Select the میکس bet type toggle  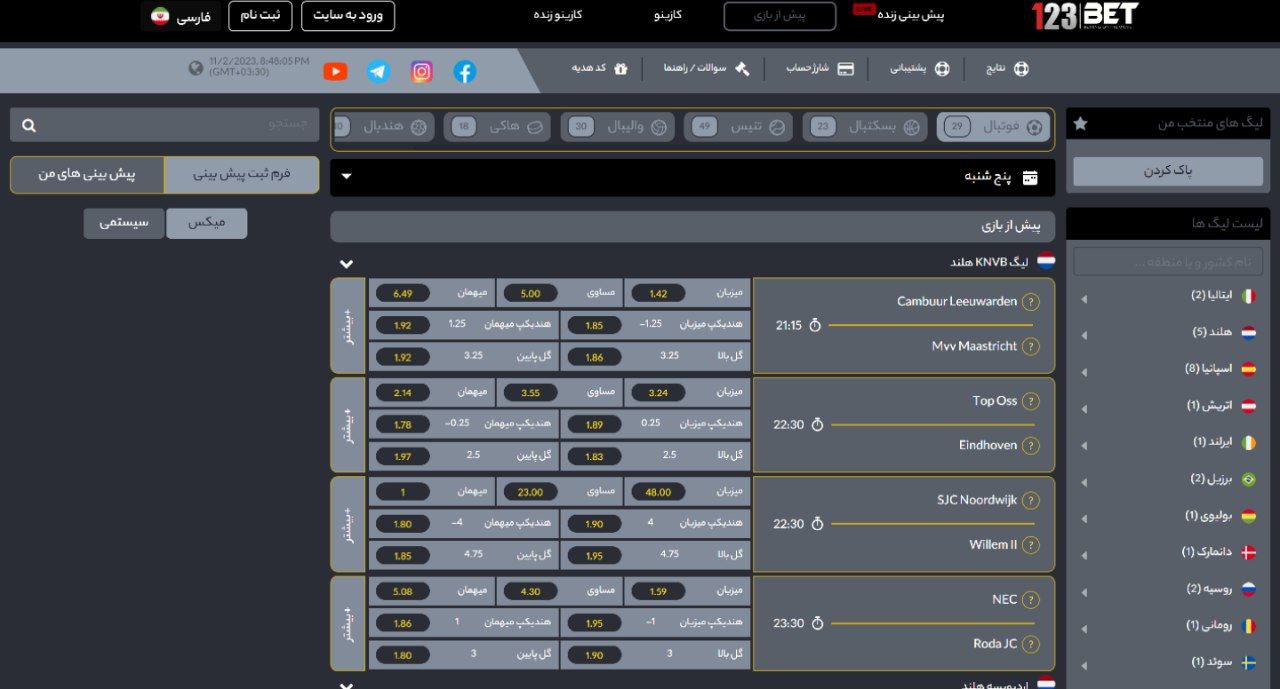tap(206, 223)
